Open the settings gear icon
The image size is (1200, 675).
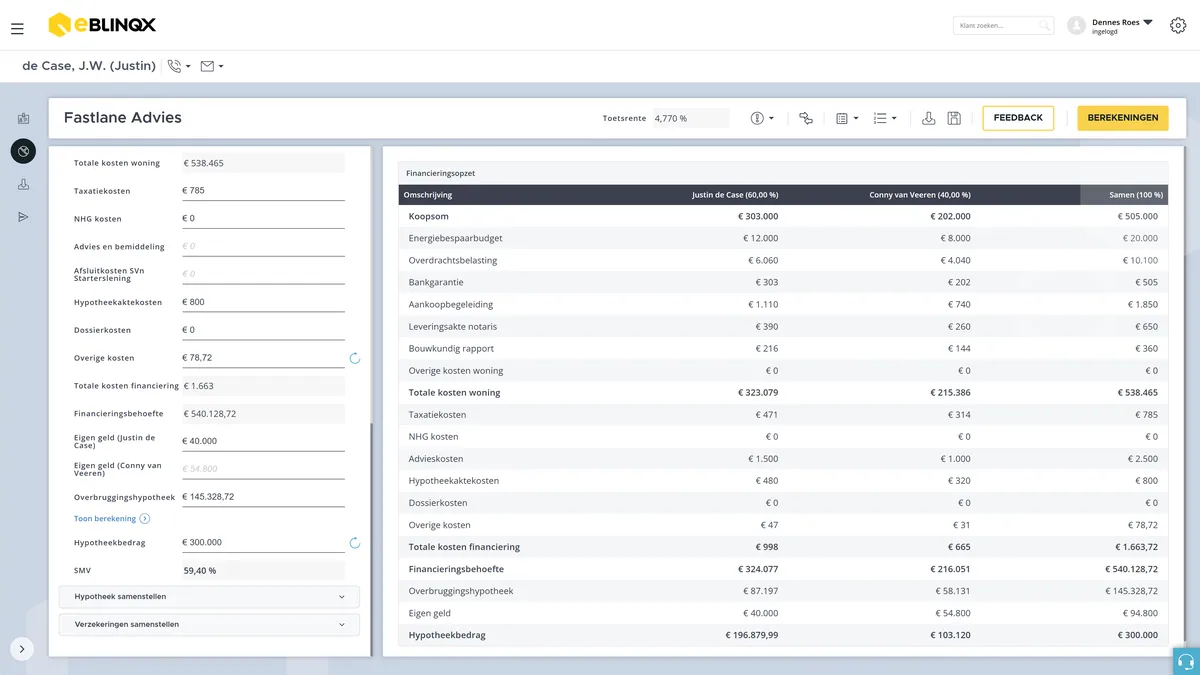click(1177, 26)
